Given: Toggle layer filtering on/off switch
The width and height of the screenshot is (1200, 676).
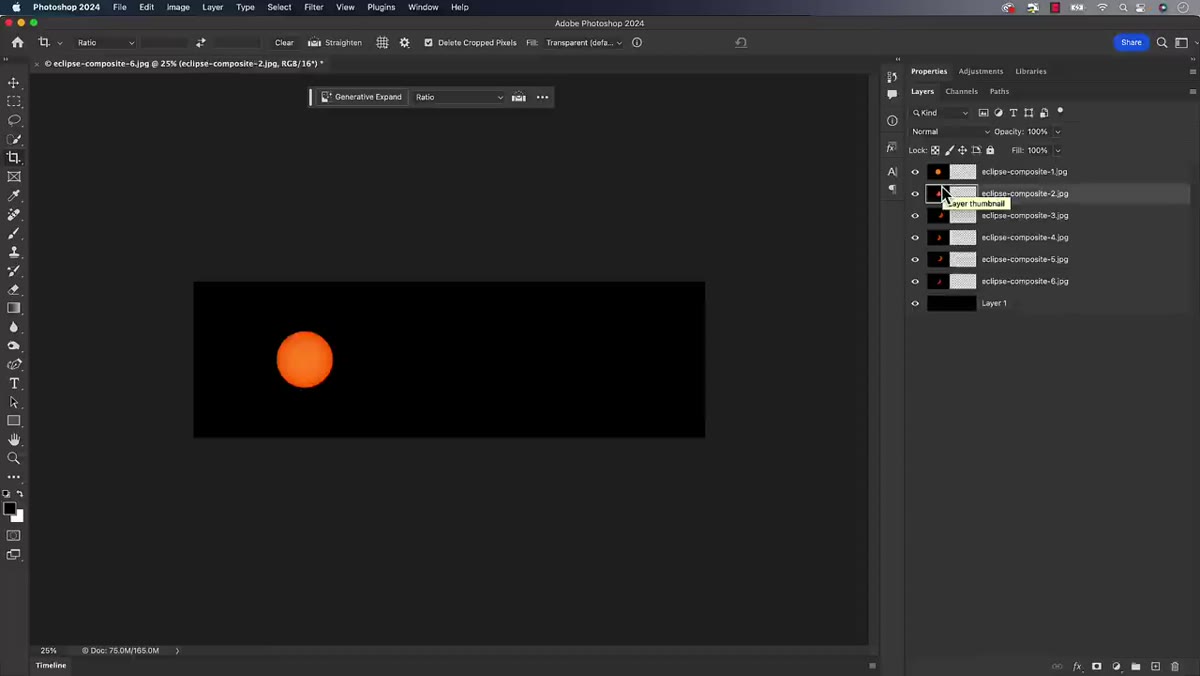Looking at the screenshot, I should pos(1060,112).
